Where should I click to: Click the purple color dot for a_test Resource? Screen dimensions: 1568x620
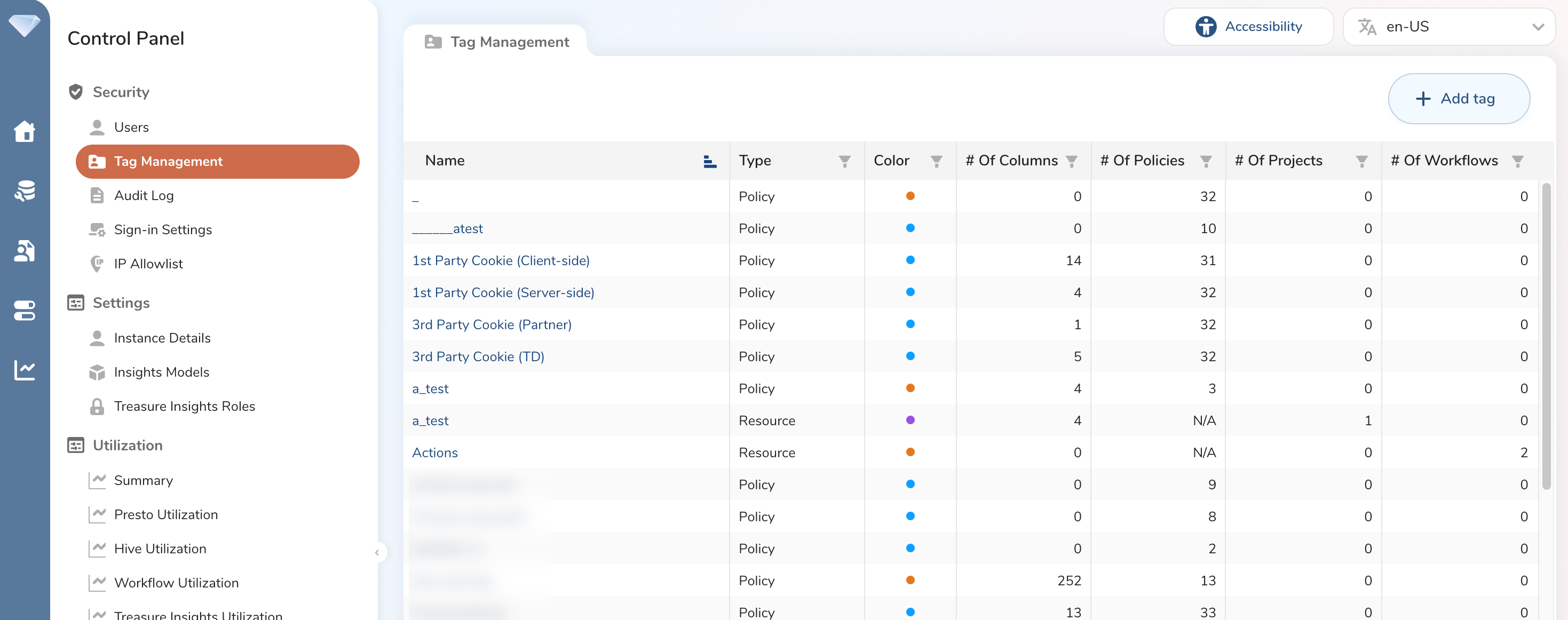[x=910, y=420]
